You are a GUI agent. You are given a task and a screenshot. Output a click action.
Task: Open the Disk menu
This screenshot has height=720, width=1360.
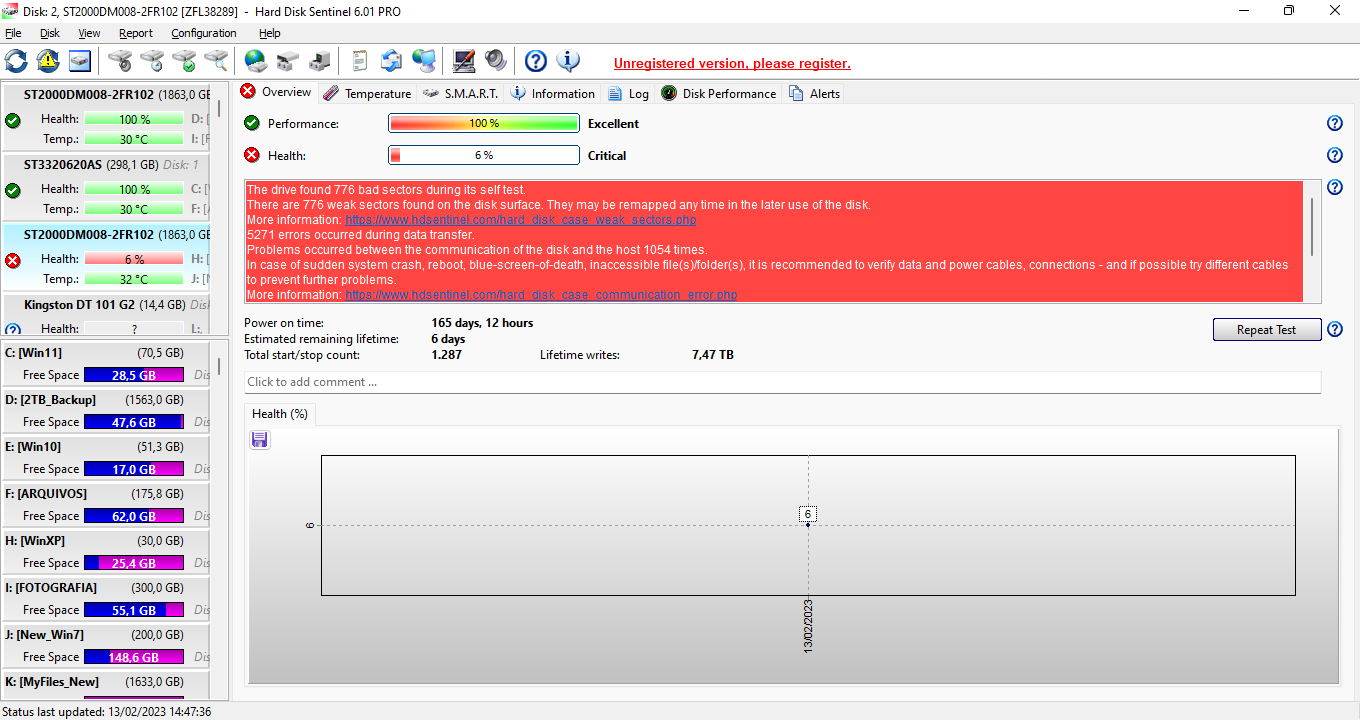pyautogui.click(x=50, y=33)
